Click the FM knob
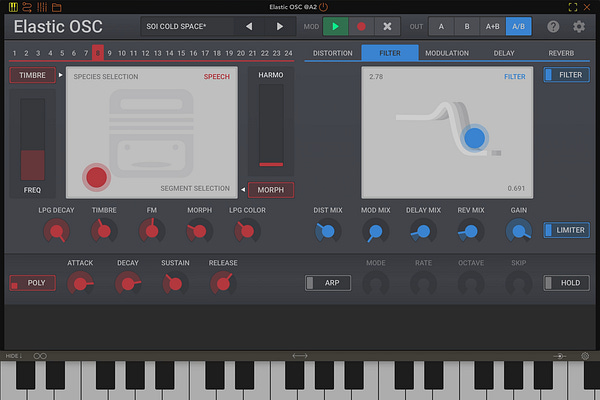 click(x=152, y=231)
